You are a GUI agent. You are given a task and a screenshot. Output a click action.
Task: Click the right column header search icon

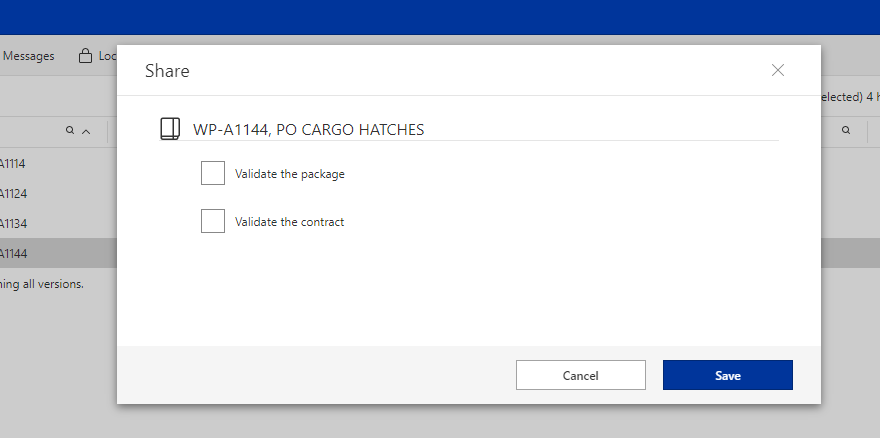pos(846,130)
